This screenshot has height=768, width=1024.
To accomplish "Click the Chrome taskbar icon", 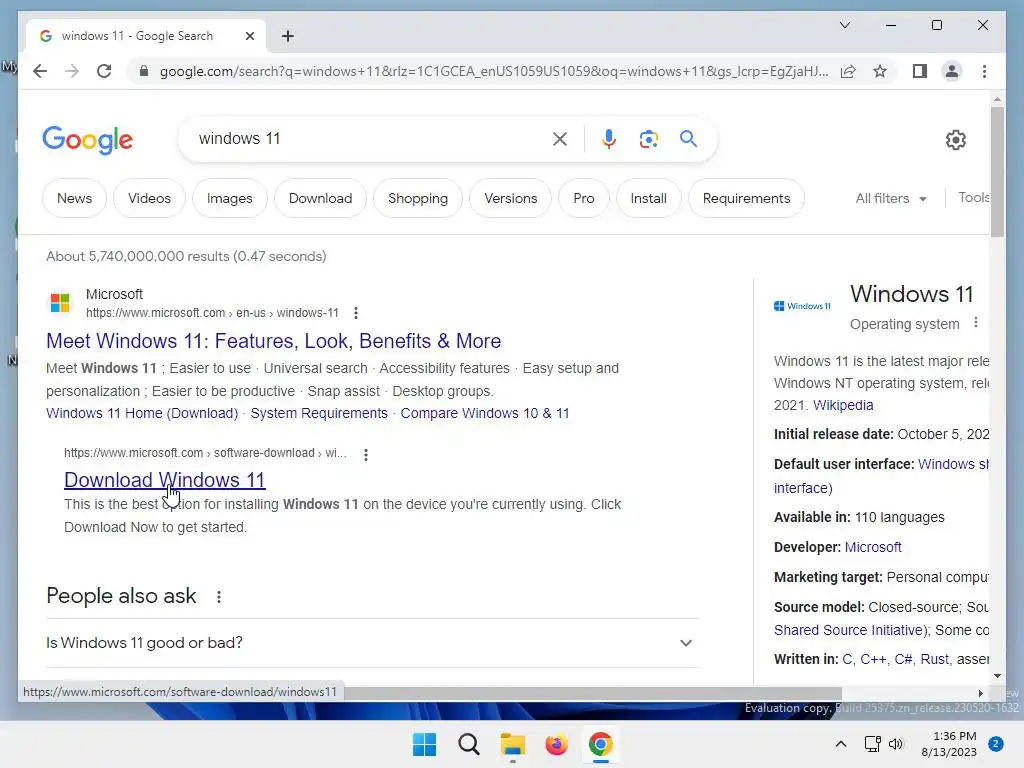I will coord(600,744).
